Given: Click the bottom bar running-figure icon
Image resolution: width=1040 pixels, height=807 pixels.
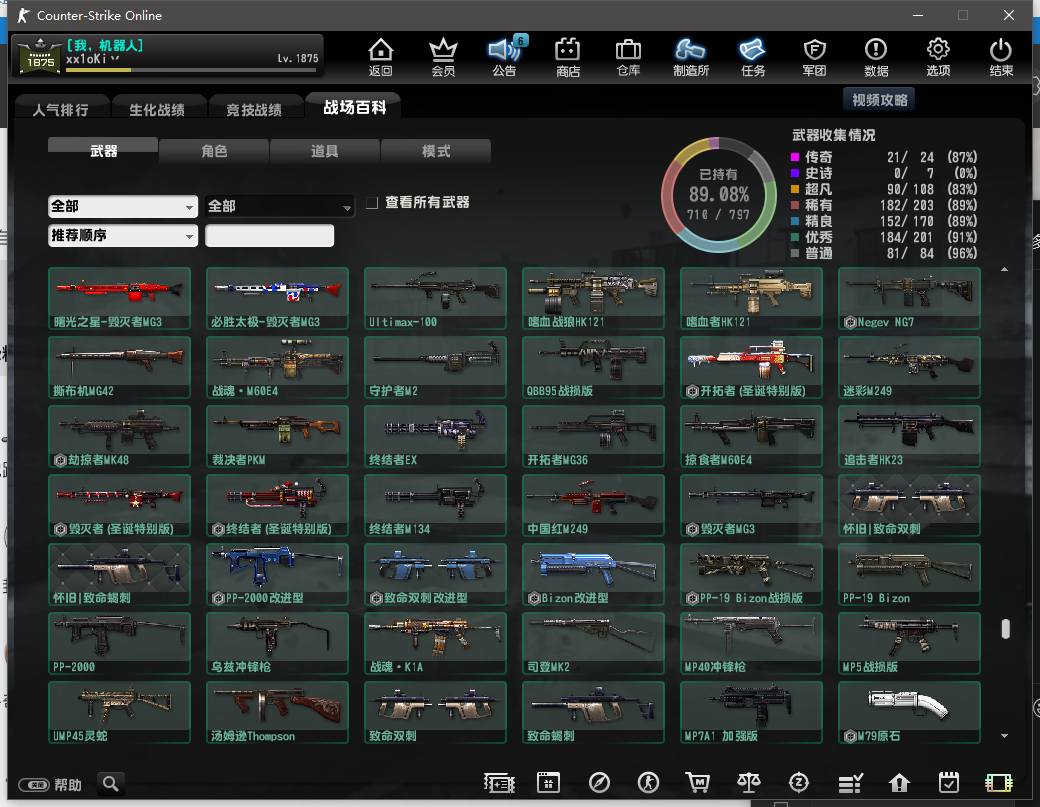Looking at the screenshot, I should coord(648,783).
